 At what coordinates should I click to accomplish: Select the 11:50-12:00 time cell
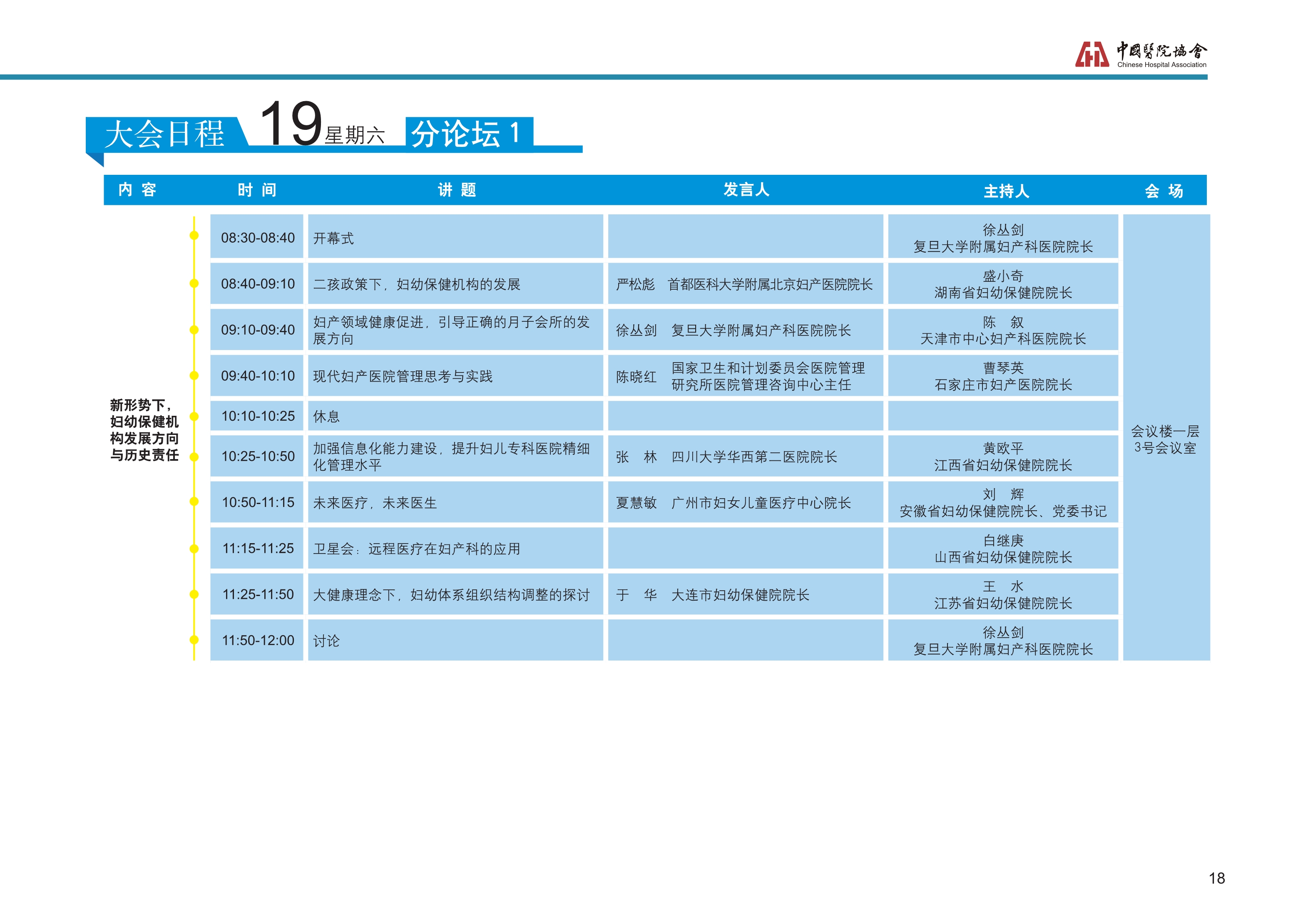(257, 640)
